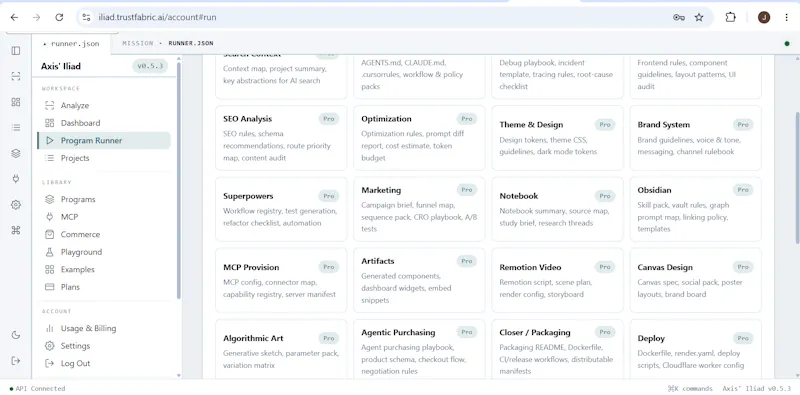Select the Closer / Packaging program card
The height and width of the screenshot is (395, 800).
(x=557, y=349)
